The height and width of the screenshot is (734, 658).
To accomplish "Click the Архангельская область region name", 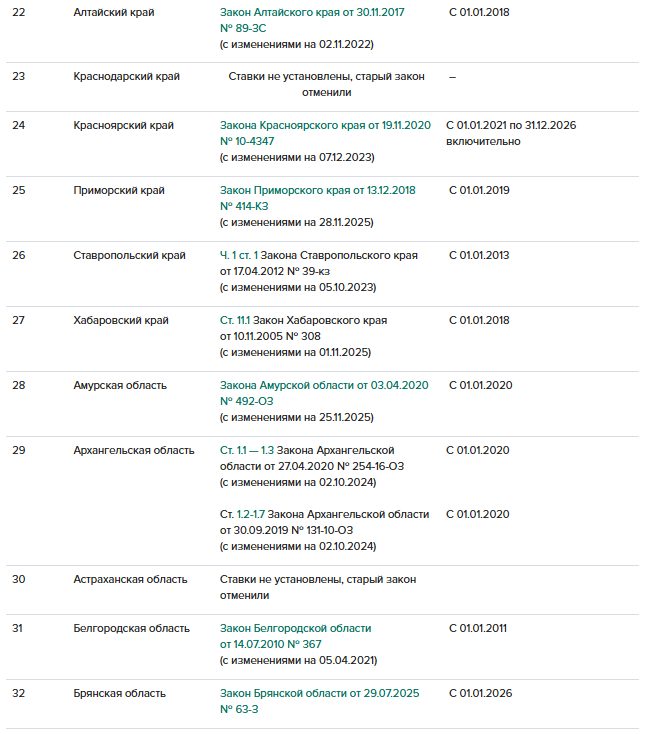I will click(x=133, y=450).
